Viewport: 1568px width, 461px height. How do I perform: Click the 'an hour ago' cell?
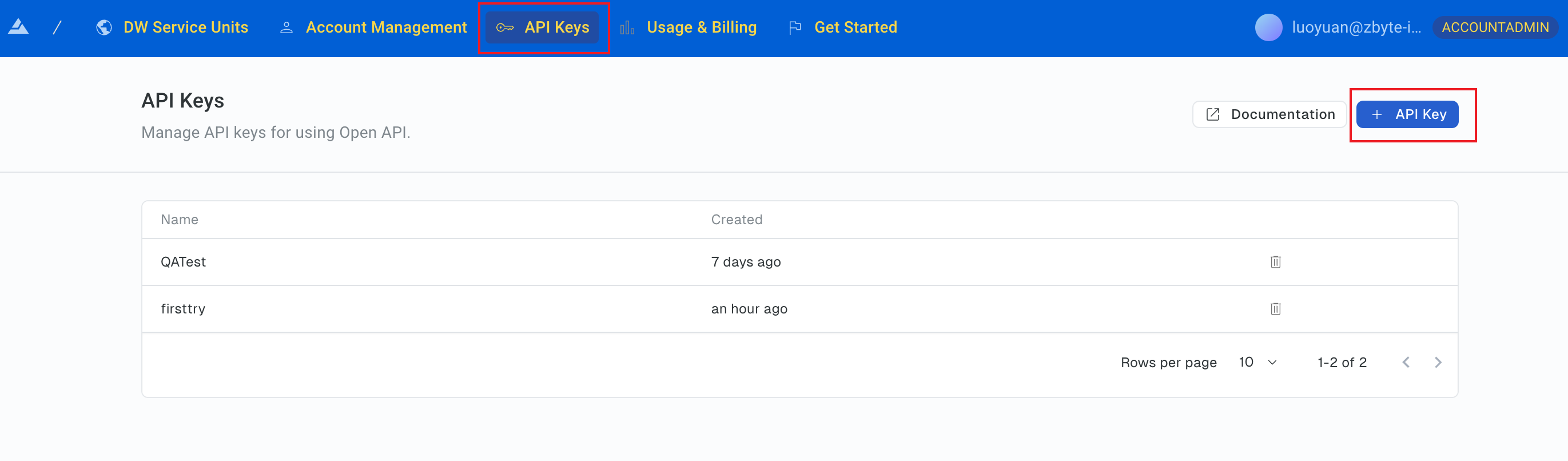point(749,309)
